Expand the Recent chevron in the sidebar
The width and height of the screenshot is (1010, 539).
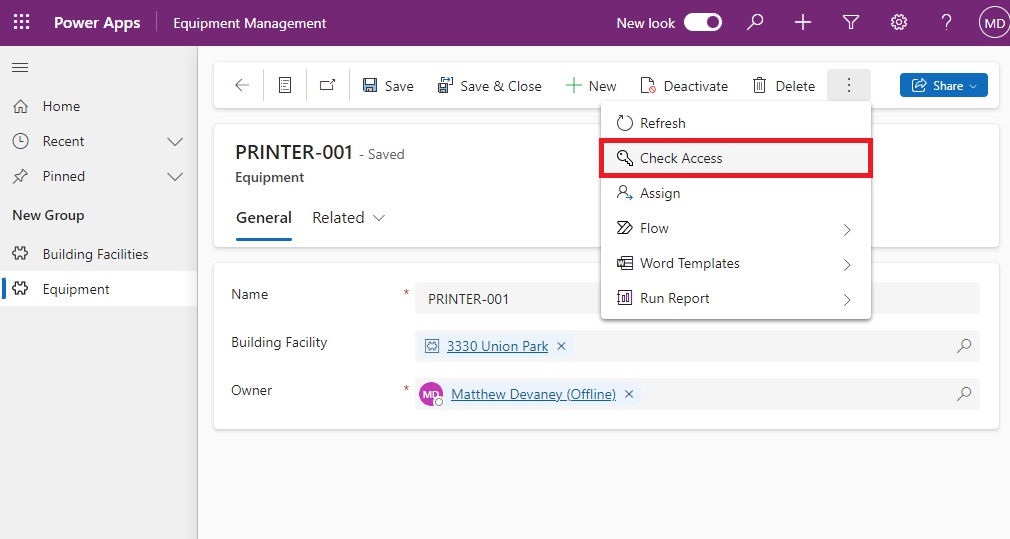coord(175,141)
